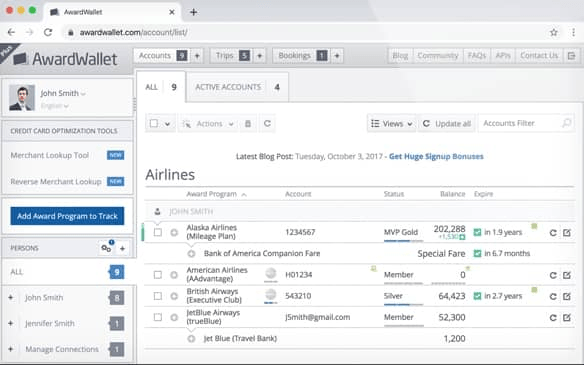Check the American Airlines row checkbox
584x365 pixels.
pyautogui.click(x=158, y=275)
